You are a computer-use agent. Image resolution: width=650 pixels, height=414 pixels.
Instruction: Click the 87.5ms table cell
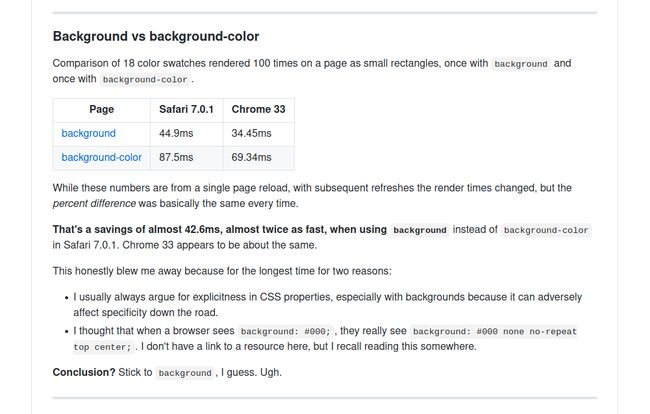click(x=175, y=157)
